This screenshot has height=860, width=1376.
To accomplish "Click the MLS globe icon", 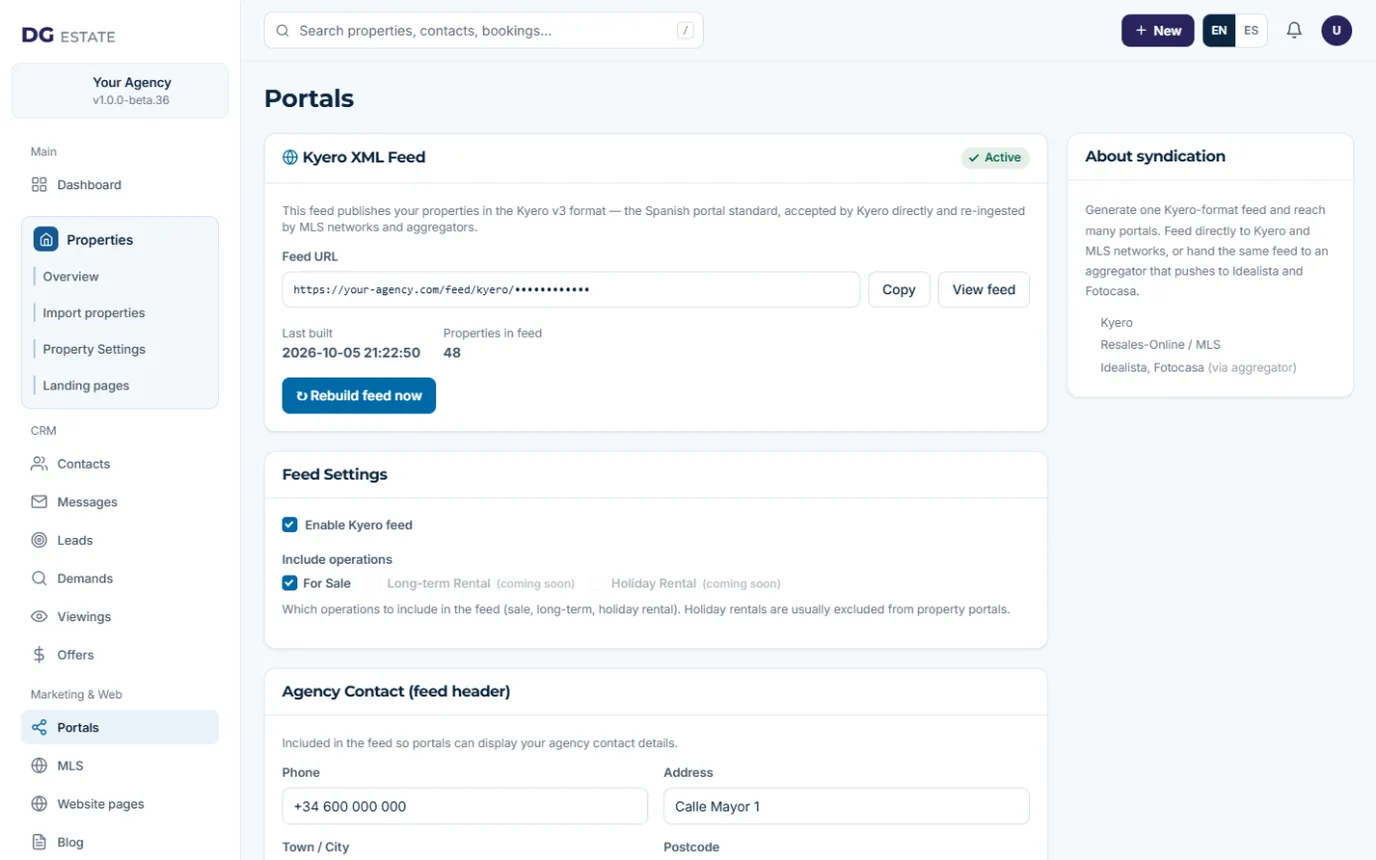I will click(39, 765).
